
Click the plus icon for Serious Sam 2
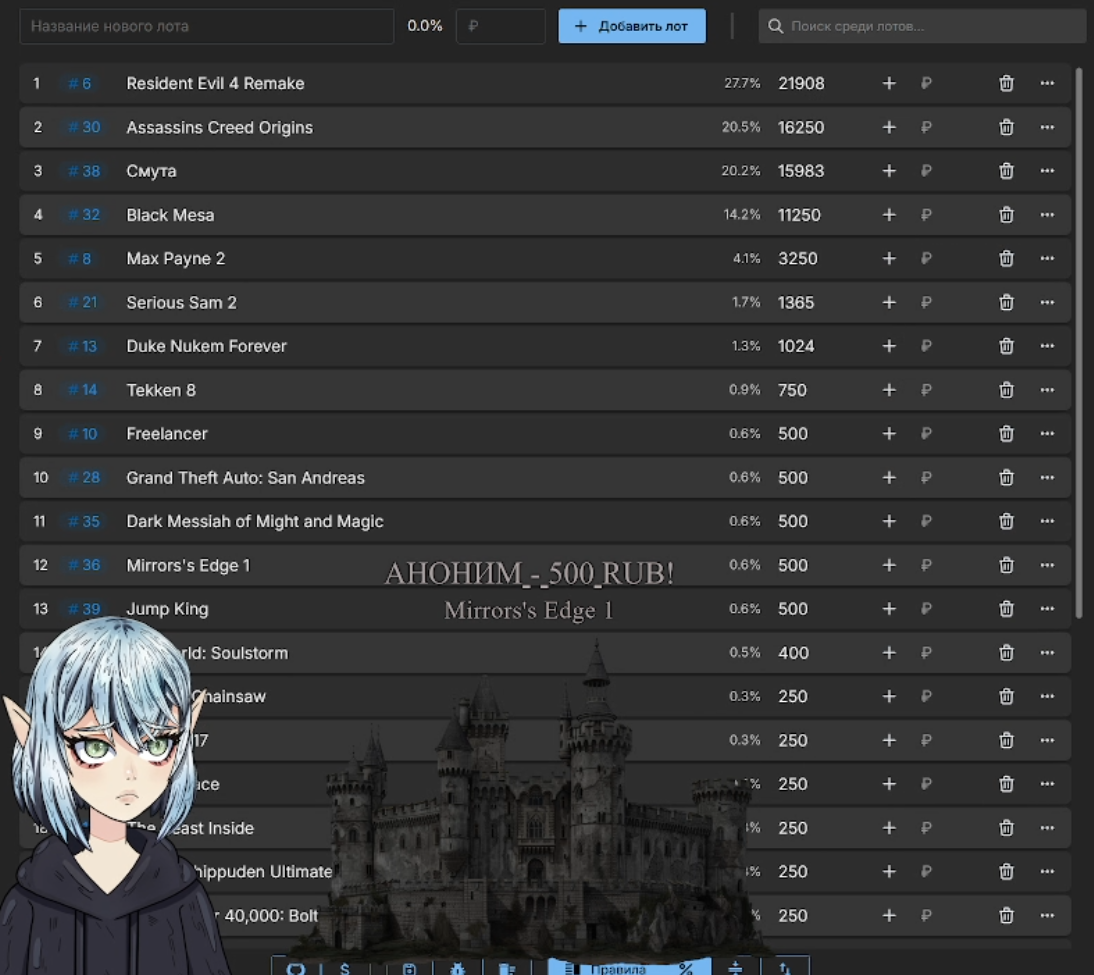[889, 302]
